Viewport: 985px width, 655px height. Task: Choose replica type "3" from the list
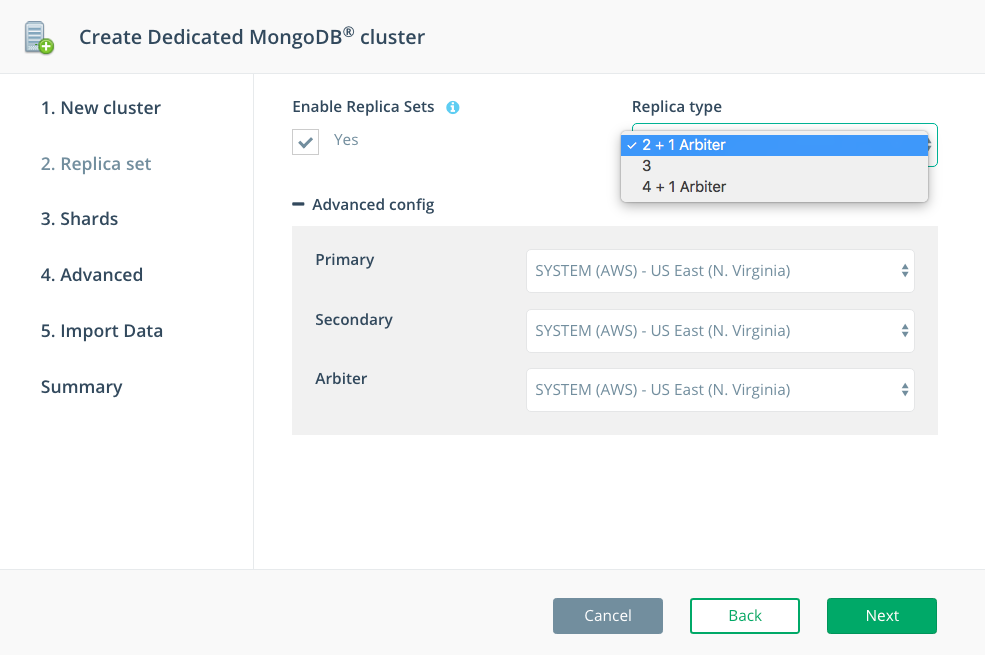[x=774, y=166]
